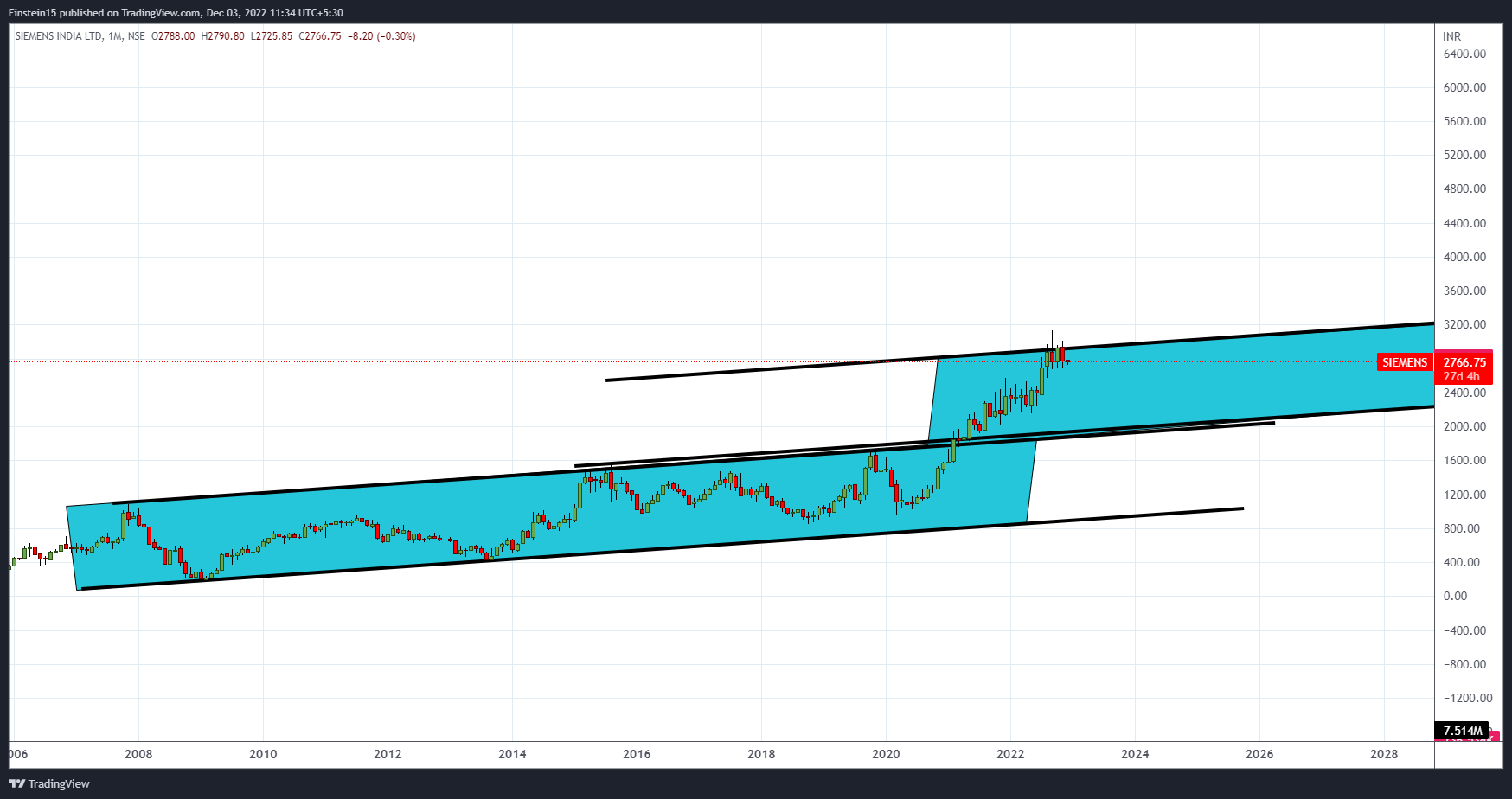Click the 2016 label on the time axis
This screenshot has width=1512, height=799.
[637, 754]
